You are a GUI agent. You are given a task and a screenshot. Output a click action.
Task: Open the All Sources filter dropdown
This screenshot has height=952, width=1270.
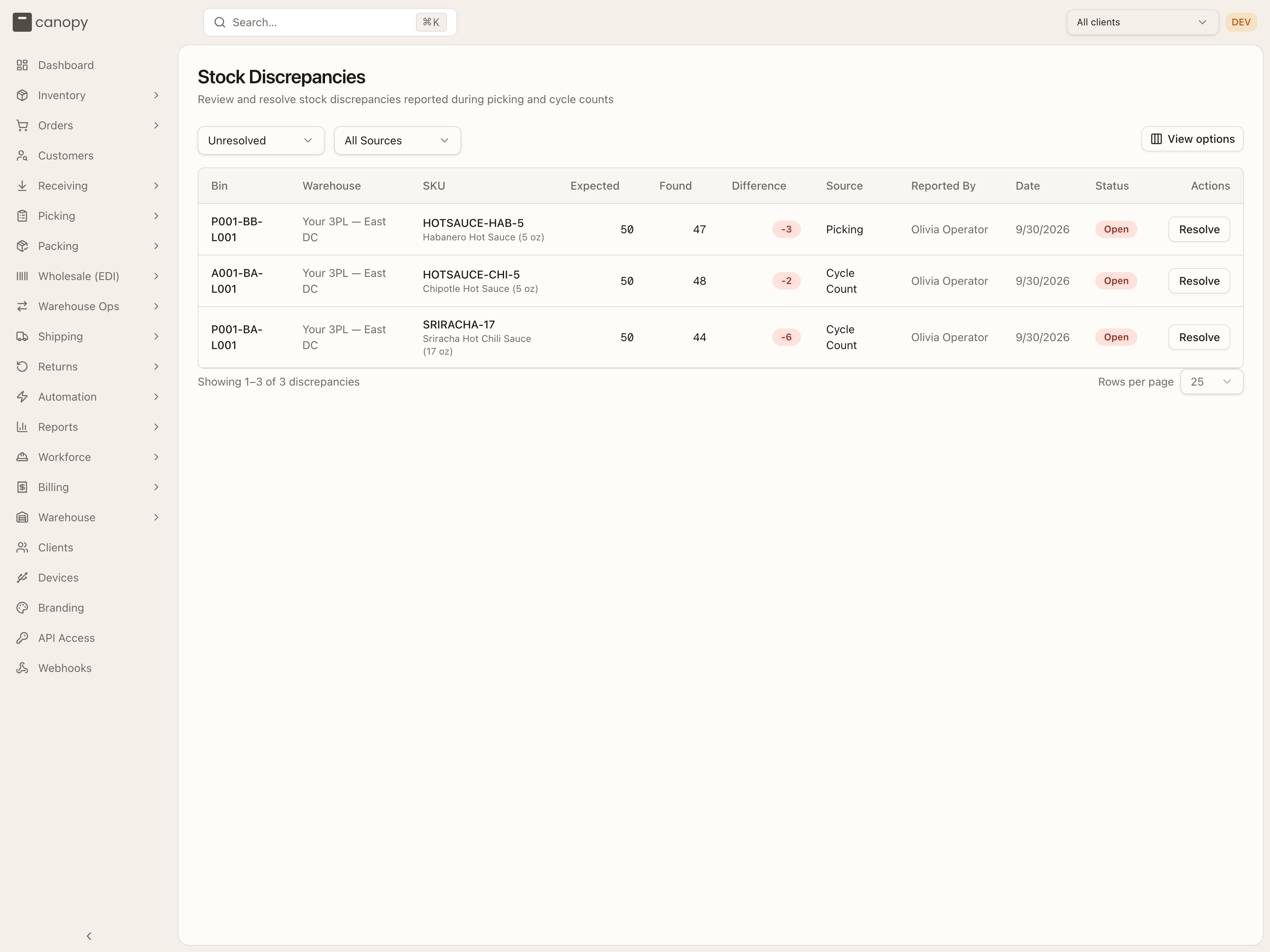pyautogui.click(x=397, y=140)
